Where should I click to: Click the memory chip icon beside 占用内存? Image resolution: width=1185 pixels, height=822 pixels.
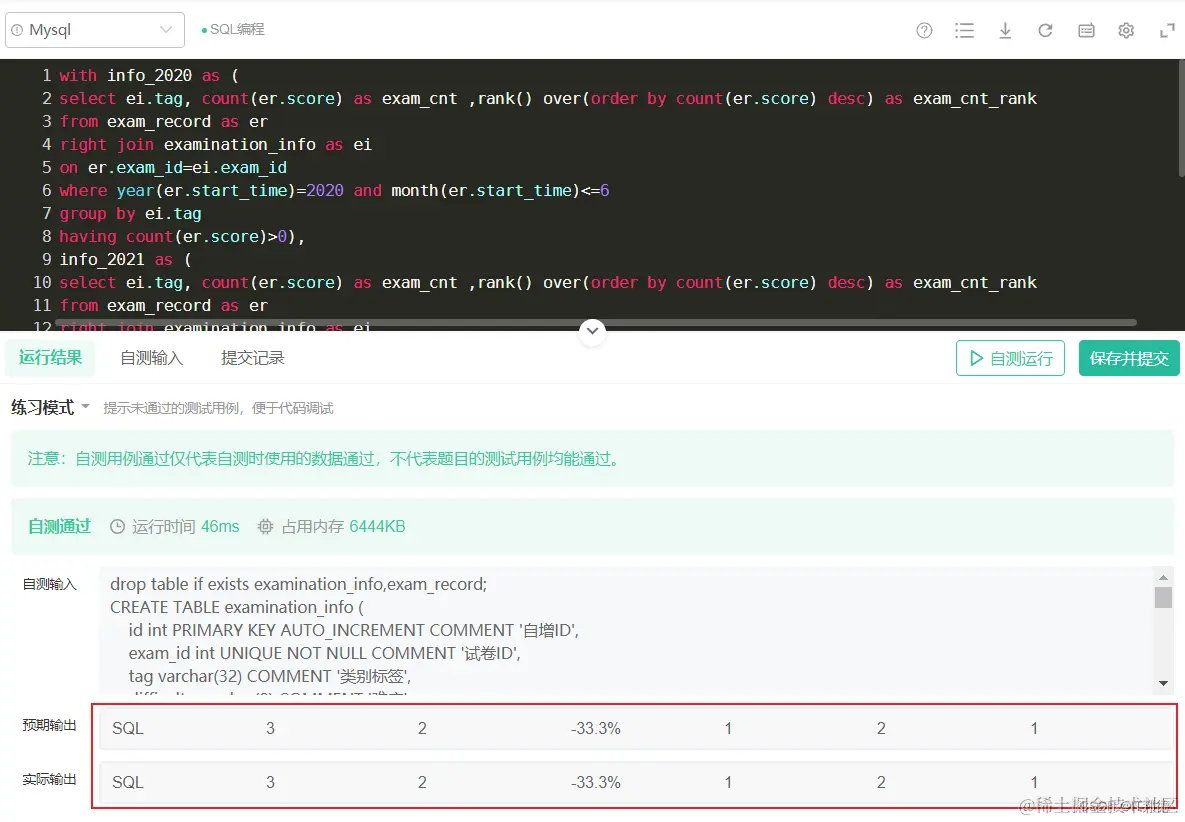tap(265, 527)
